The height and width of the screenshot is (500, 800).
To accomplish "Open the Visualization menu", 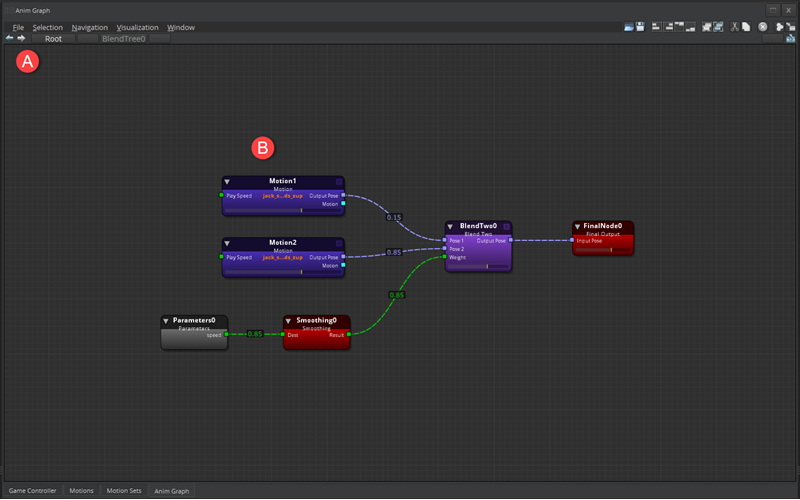I will point(137,27).
